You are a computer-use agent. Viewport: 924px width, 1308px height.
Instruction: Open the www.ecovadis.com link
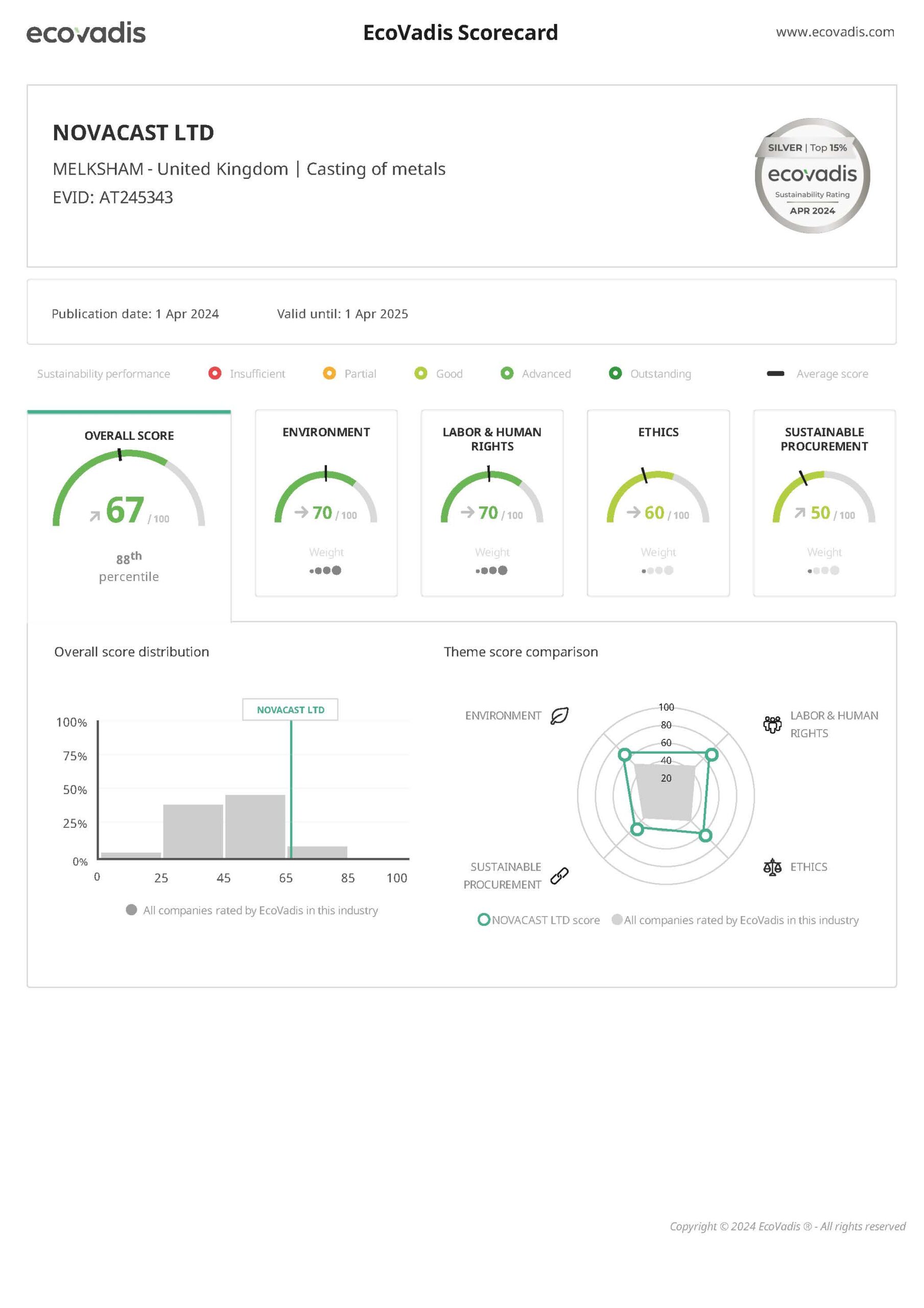(835, 33)
